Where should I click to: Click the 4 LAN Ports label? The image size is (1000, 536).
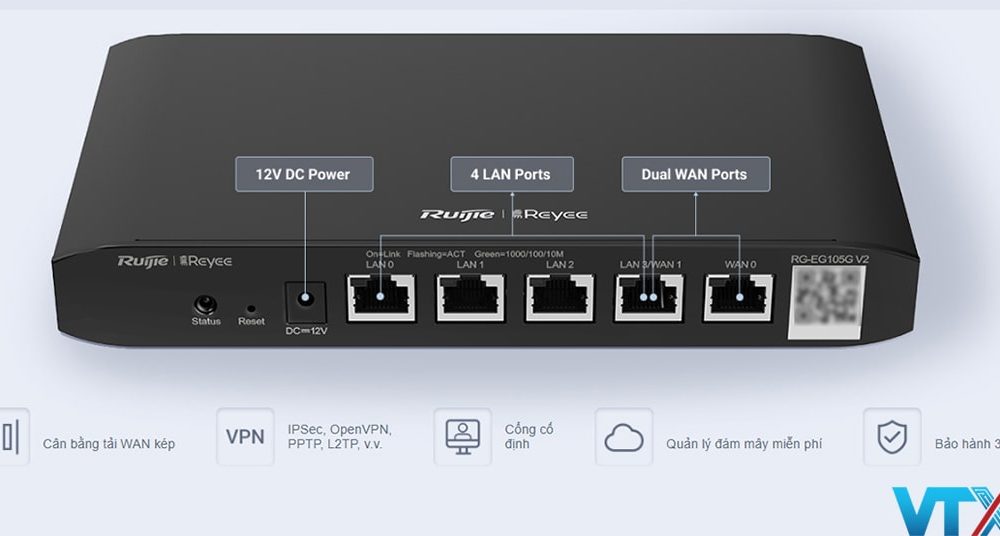pyautogui.click(x=510, y=174)
